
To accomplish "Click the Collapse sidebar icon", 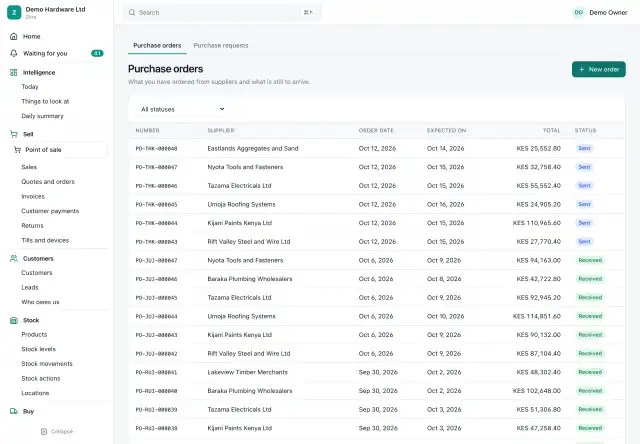I will point(44,431).
